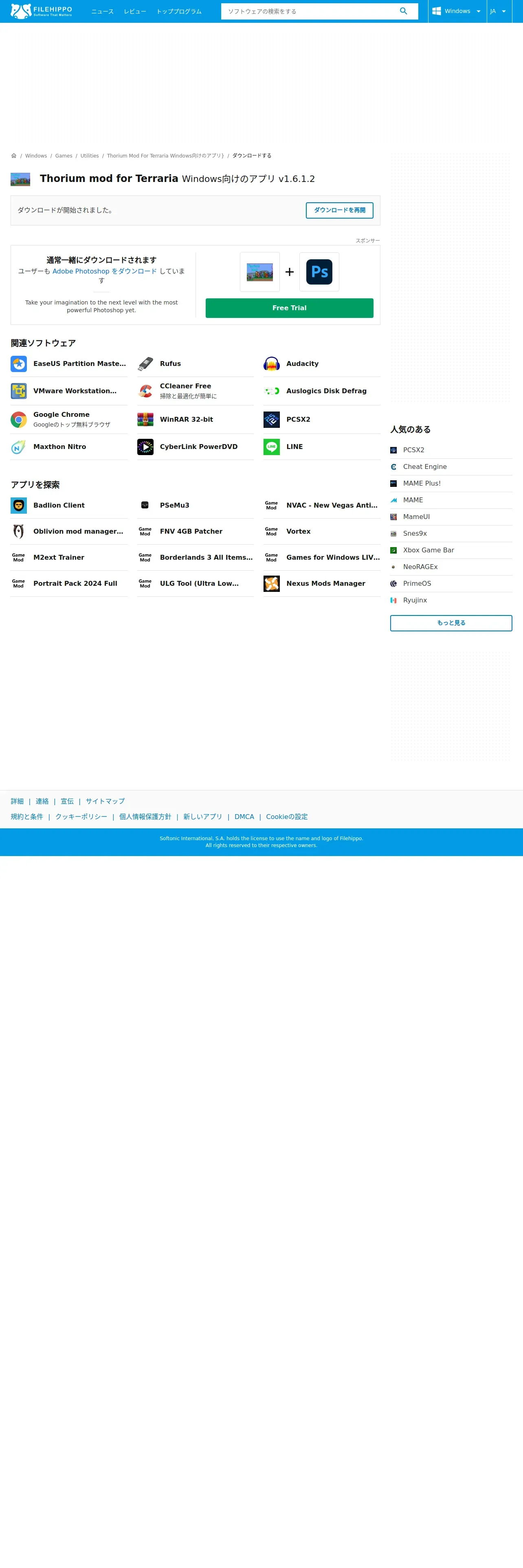Screen dimensions: 523x1568
Task: Click the Auslogics Disk Defrag icon
Action: point(272,391)
